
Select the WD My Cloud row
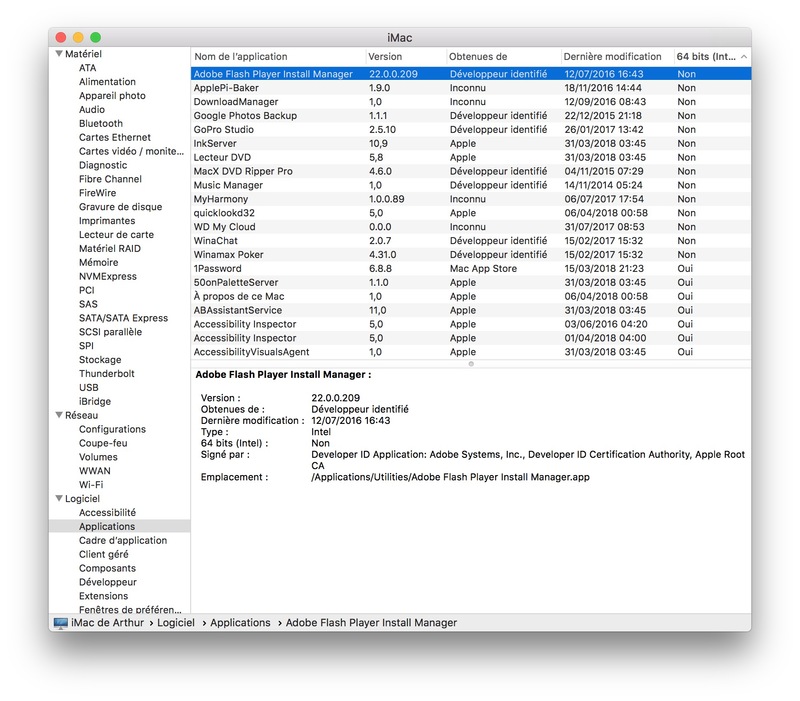(471, 227)
